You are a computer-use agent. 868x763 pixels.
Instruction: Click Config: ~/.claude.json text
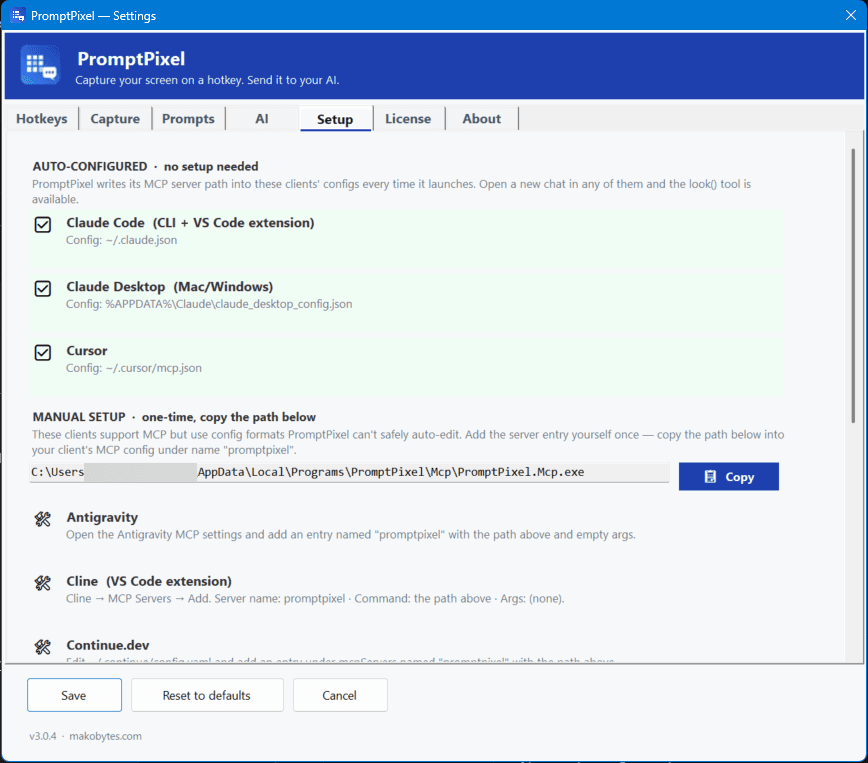[122, 240]
